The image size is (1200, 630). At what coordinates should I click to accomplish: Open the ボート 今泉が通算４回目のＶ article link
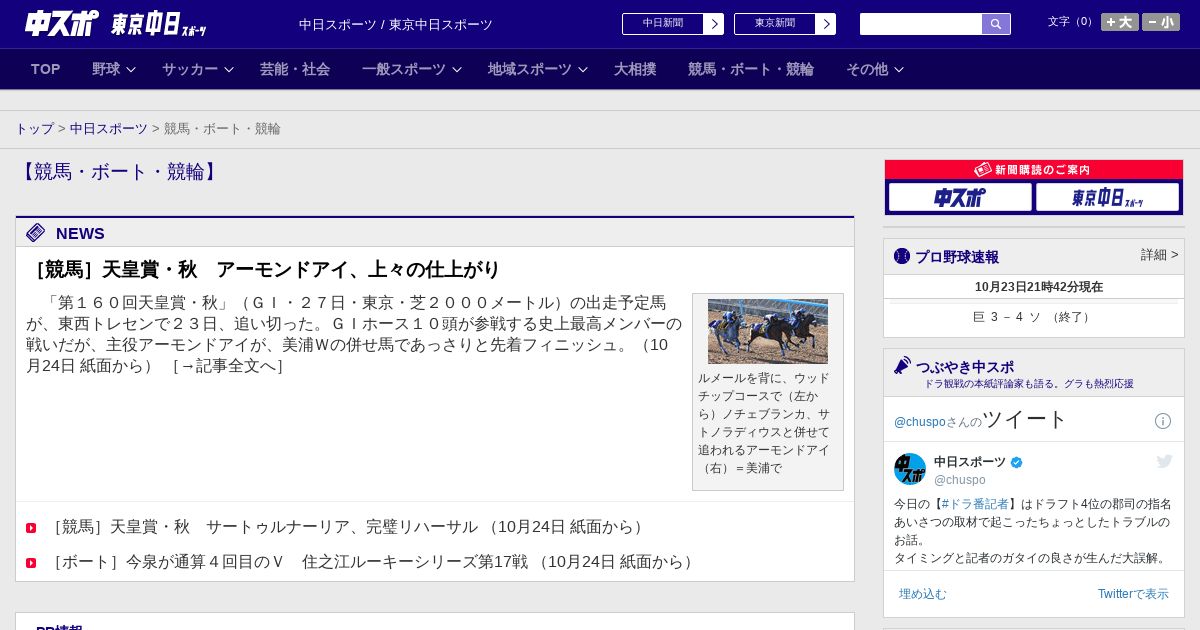point(372,562)
